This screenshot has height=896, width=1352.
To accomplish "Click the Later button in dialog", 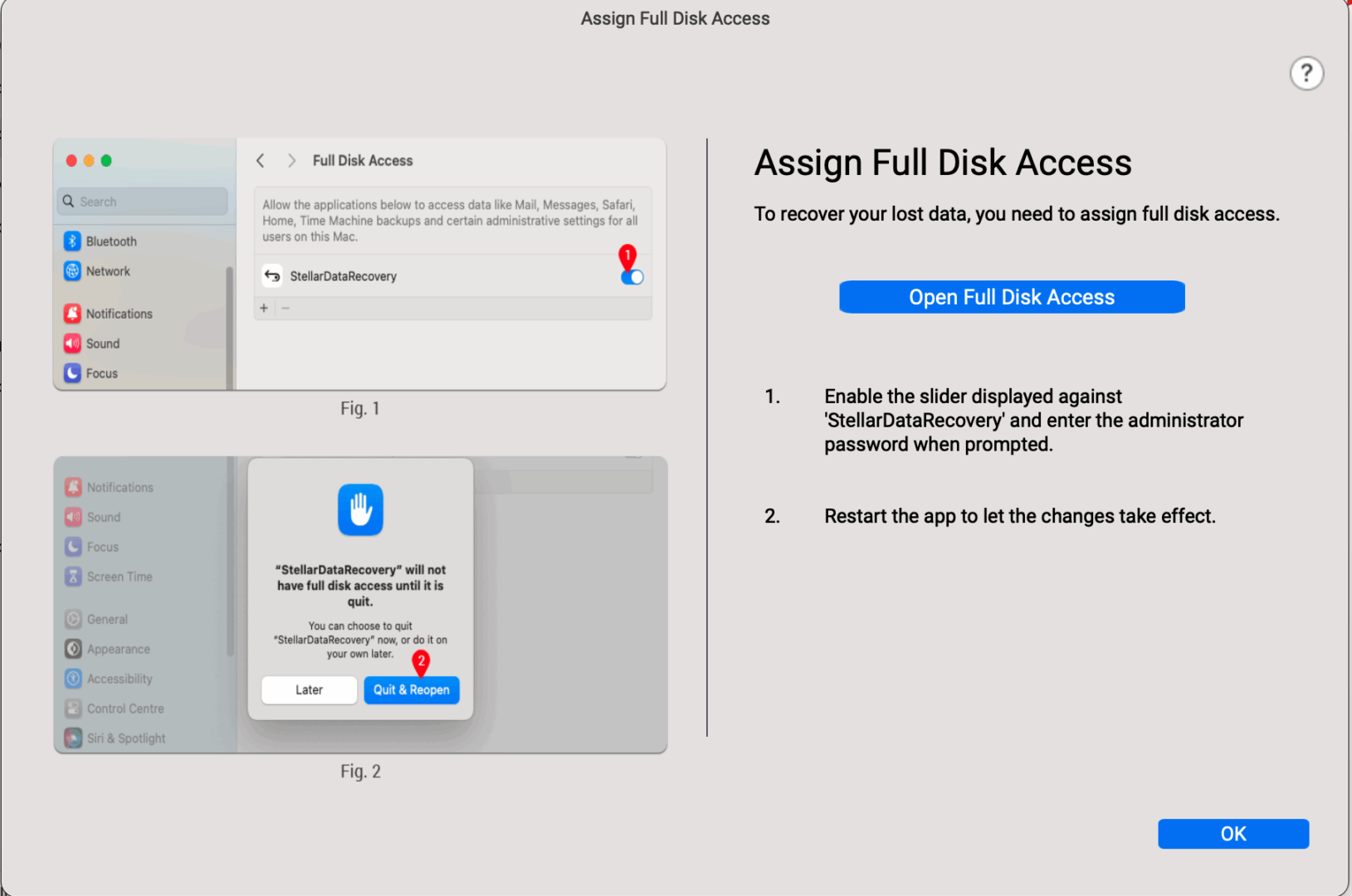I will coord(309,690).
